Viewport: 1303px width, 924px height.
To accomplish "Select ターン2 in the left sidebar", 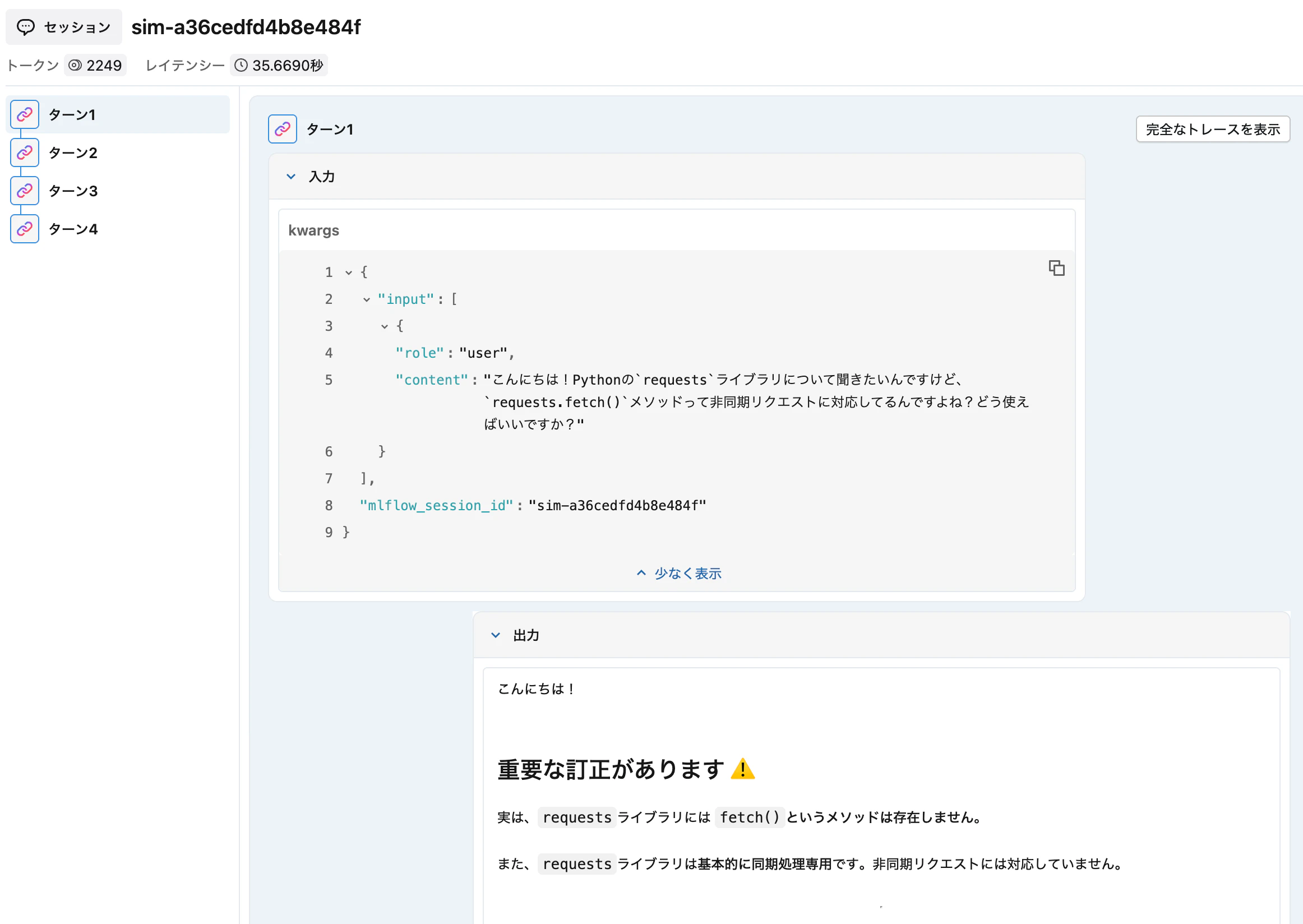I will pyautogui.click(x=72, y=152).
